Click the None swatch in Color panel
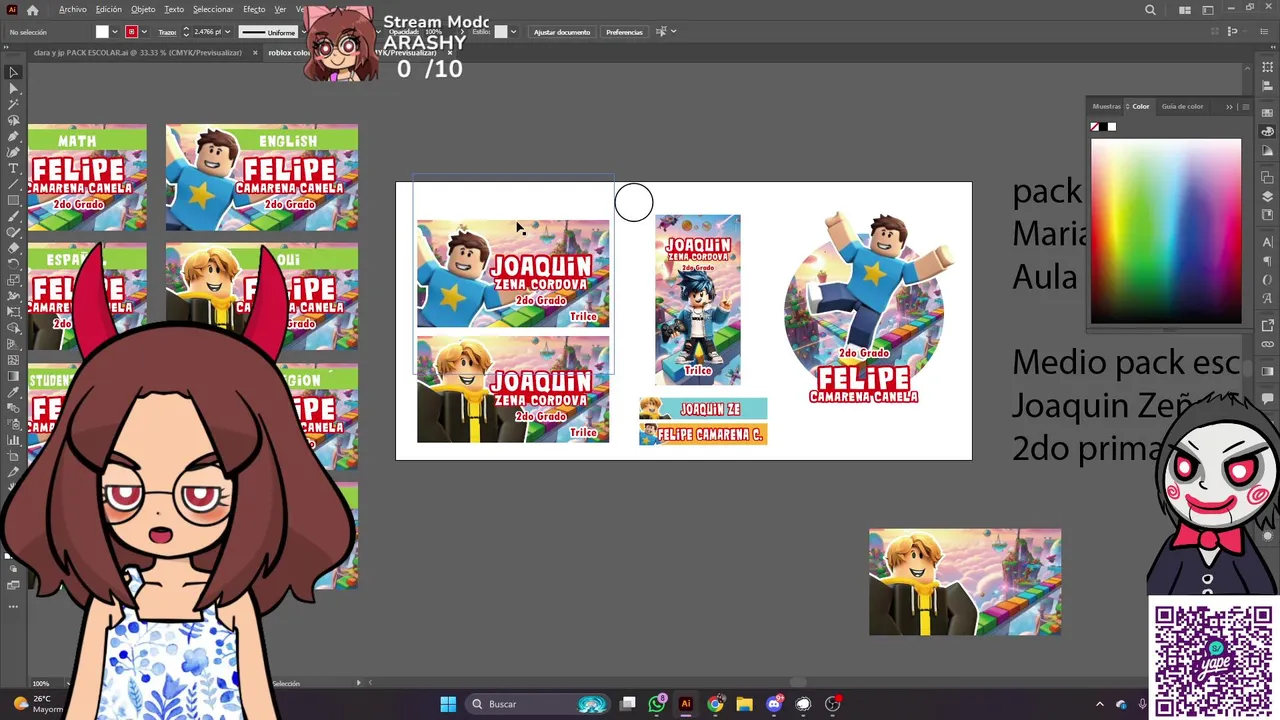 coord(1095,127)
